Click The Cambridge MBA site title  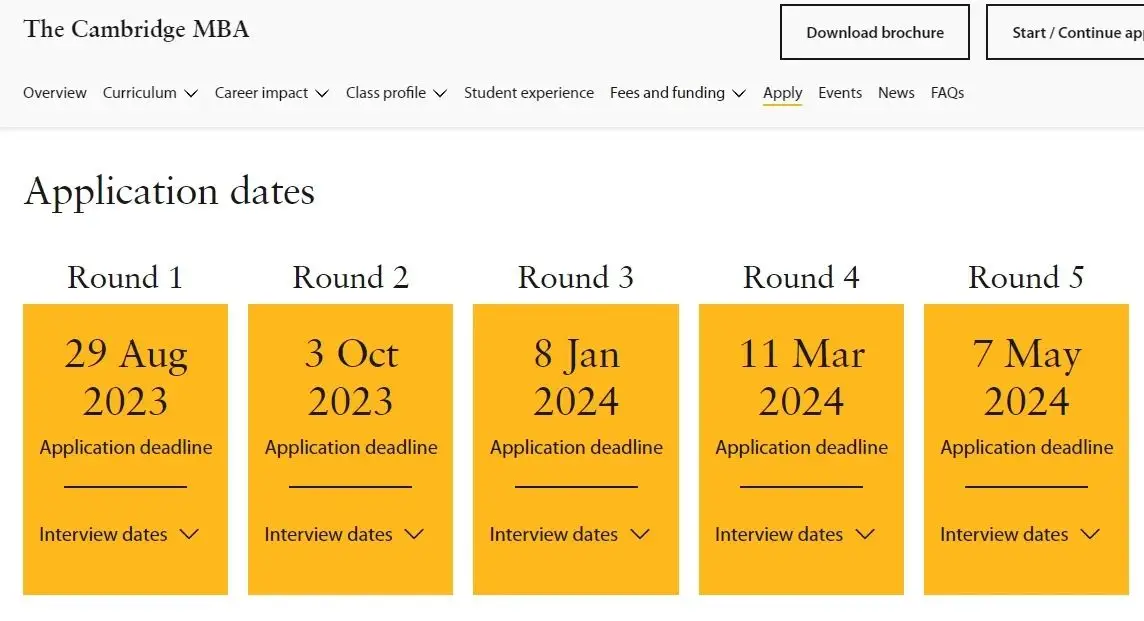coord(136,29)
